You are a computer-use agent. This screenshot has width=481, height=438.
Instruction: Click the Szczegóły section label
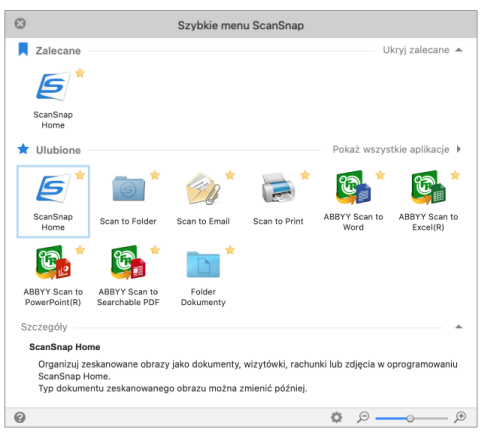[x=44, y=327]
